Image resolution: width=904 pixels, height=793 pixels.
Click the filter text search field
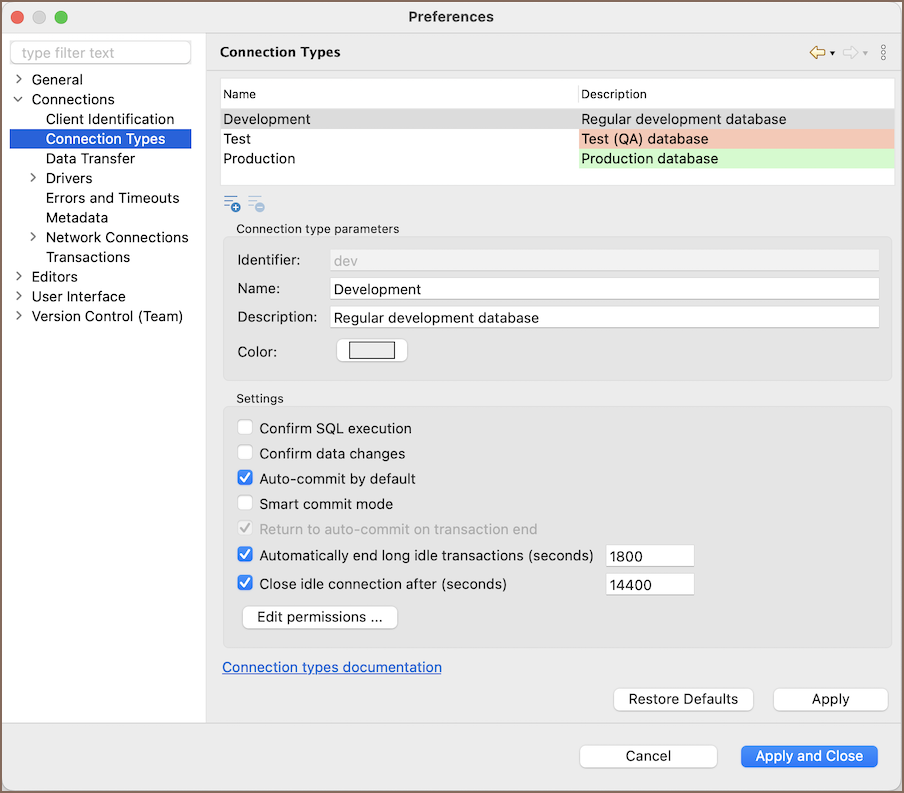click(100, 53)
